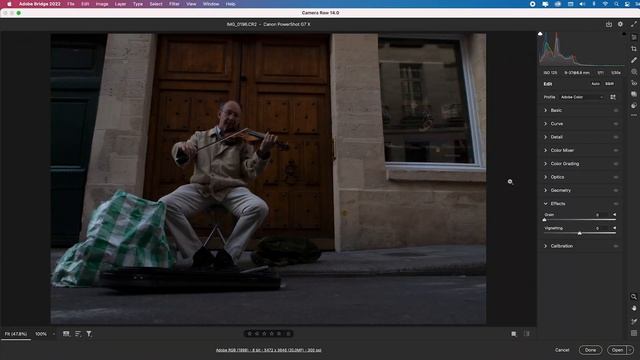The width and height of the screenshot is (640, 360).
Task: Mark image for deletion trash icon
Action: (x=288, y=334)
